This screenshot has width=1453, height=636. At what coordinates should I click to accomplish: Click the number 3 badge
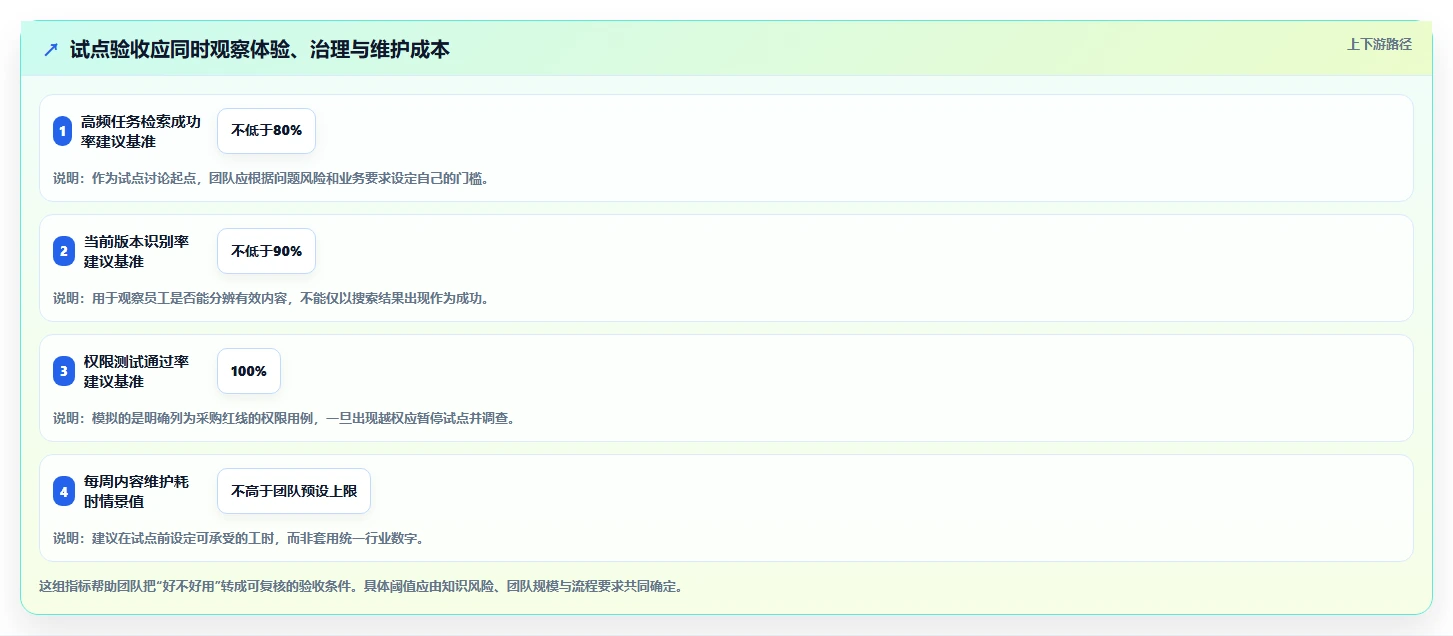pos(63,371)
